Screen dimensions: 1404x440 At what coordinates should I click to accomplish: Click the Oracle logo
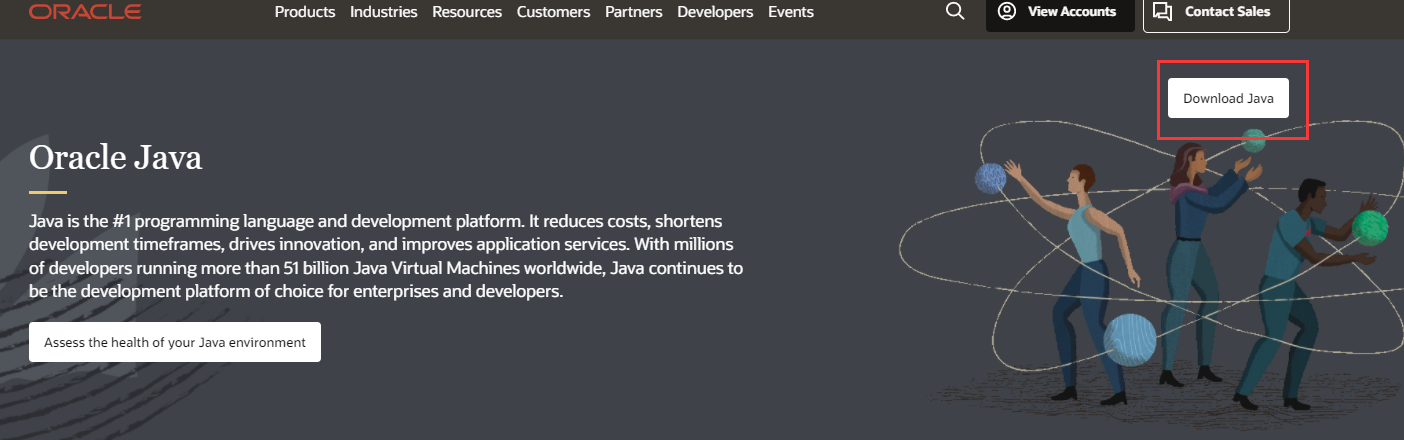(85, 12)
